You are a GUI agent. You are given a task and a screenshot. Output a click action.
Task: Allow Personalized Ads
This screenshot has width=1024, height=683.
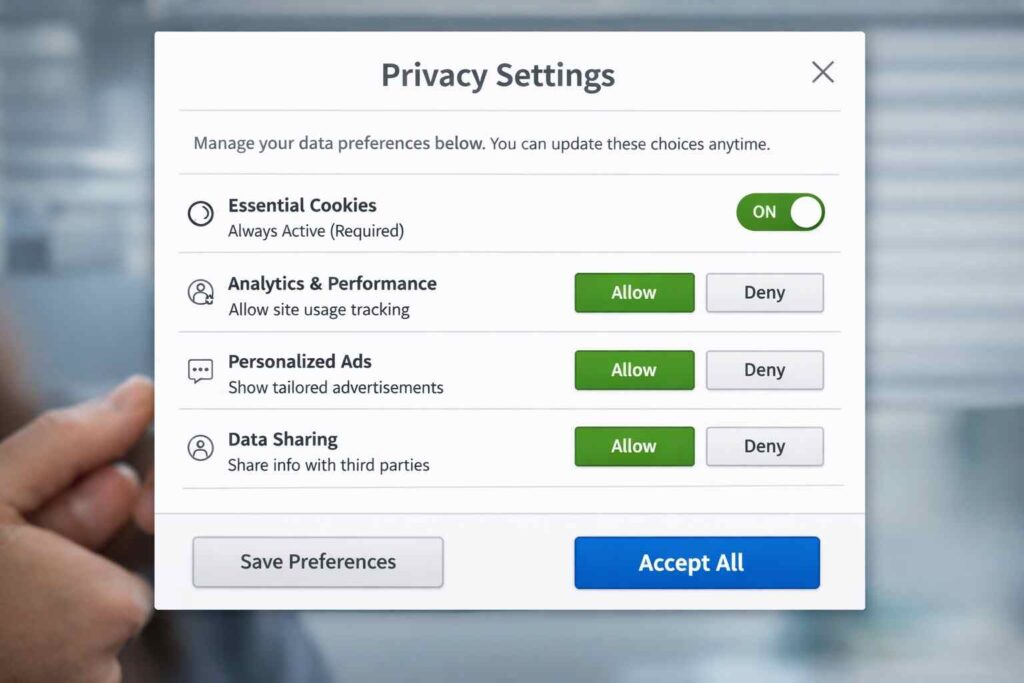[634, 370]
